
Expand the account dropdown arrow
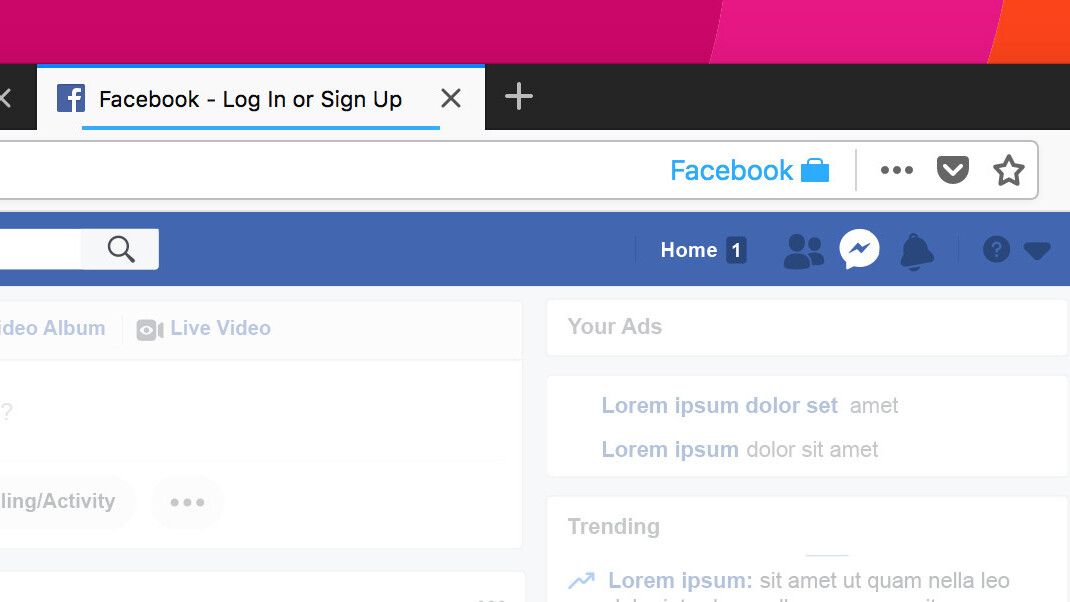click(x=1037, y=251)
